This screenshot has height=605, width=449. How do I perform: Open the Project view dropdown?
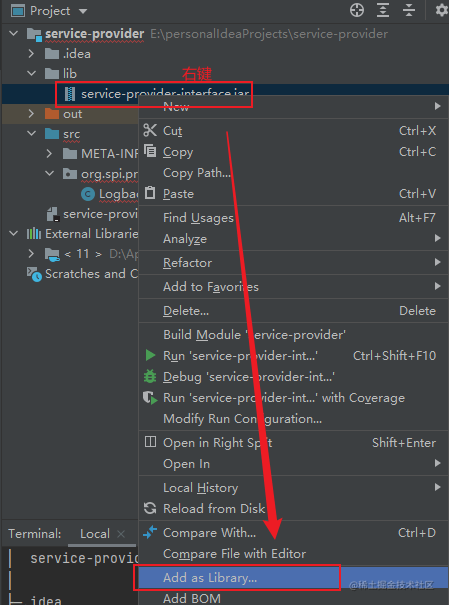pos(83,11)
